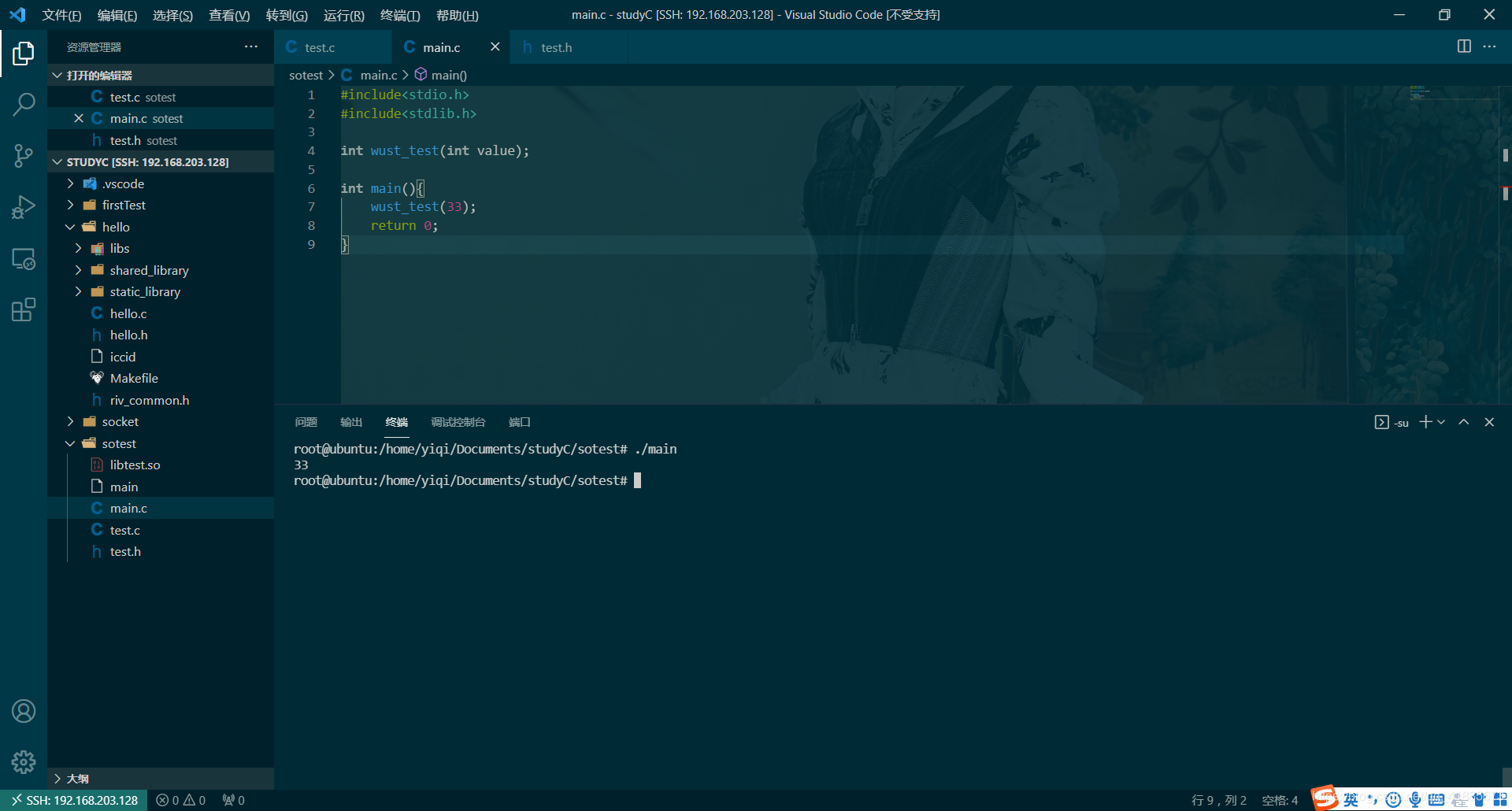Open the Edit menu
The height and width of the screenshot is (811, 1512).
click(117, 15)
